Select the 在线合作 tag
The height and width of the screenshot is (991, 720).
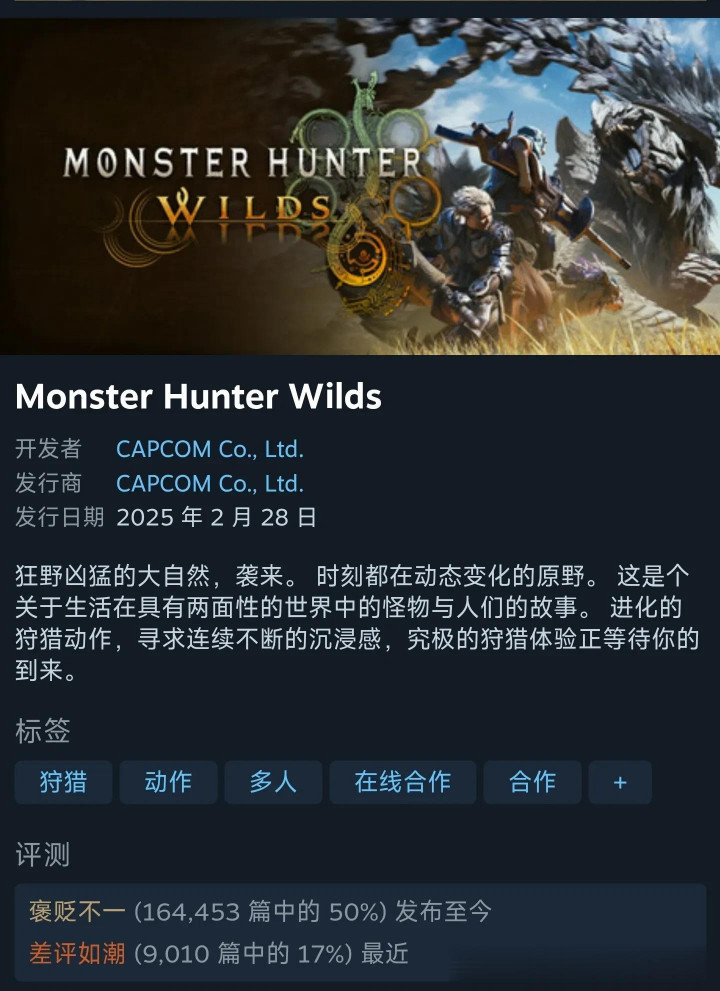point(403,782)
